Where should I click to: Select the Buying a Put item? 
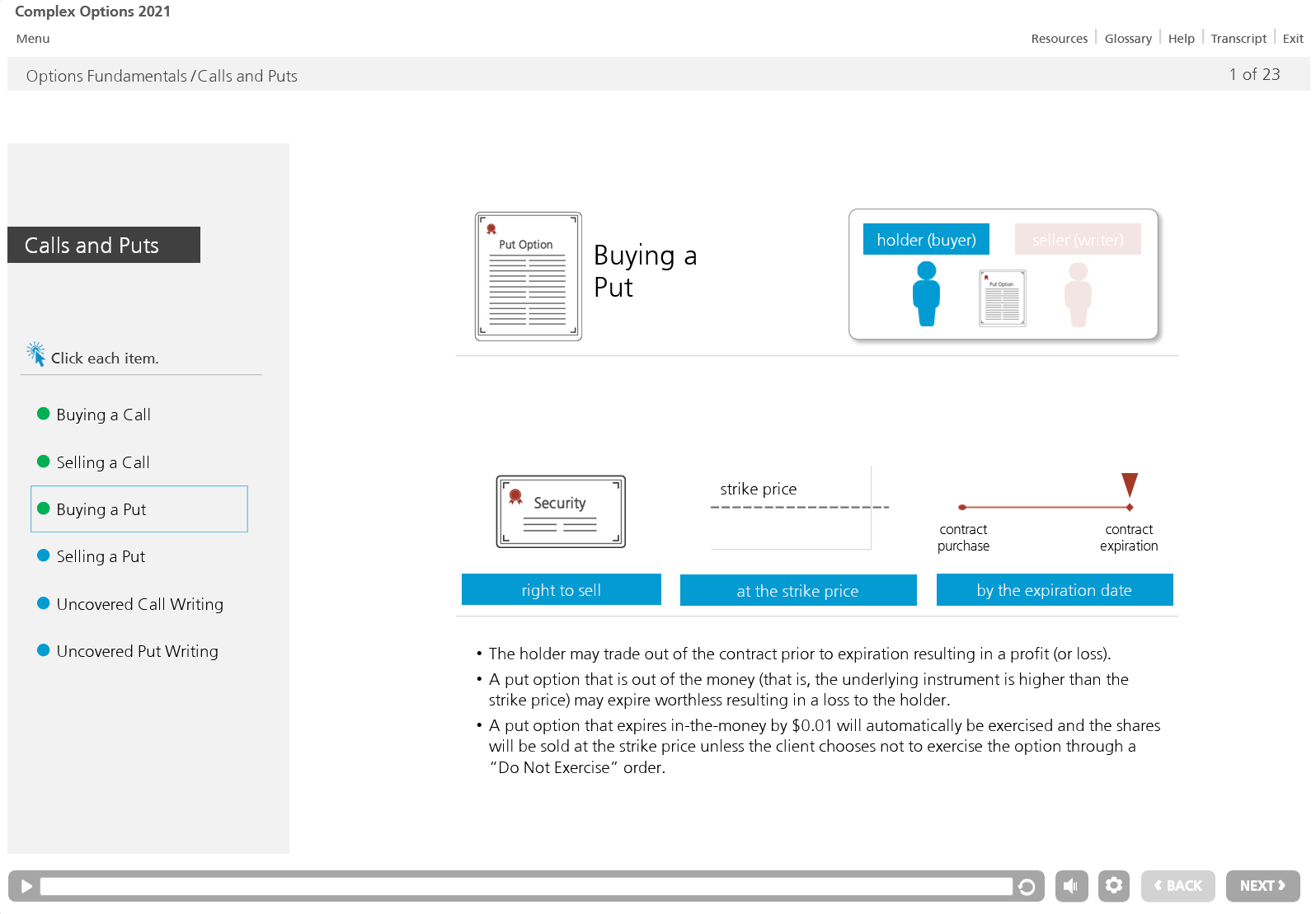139,509
